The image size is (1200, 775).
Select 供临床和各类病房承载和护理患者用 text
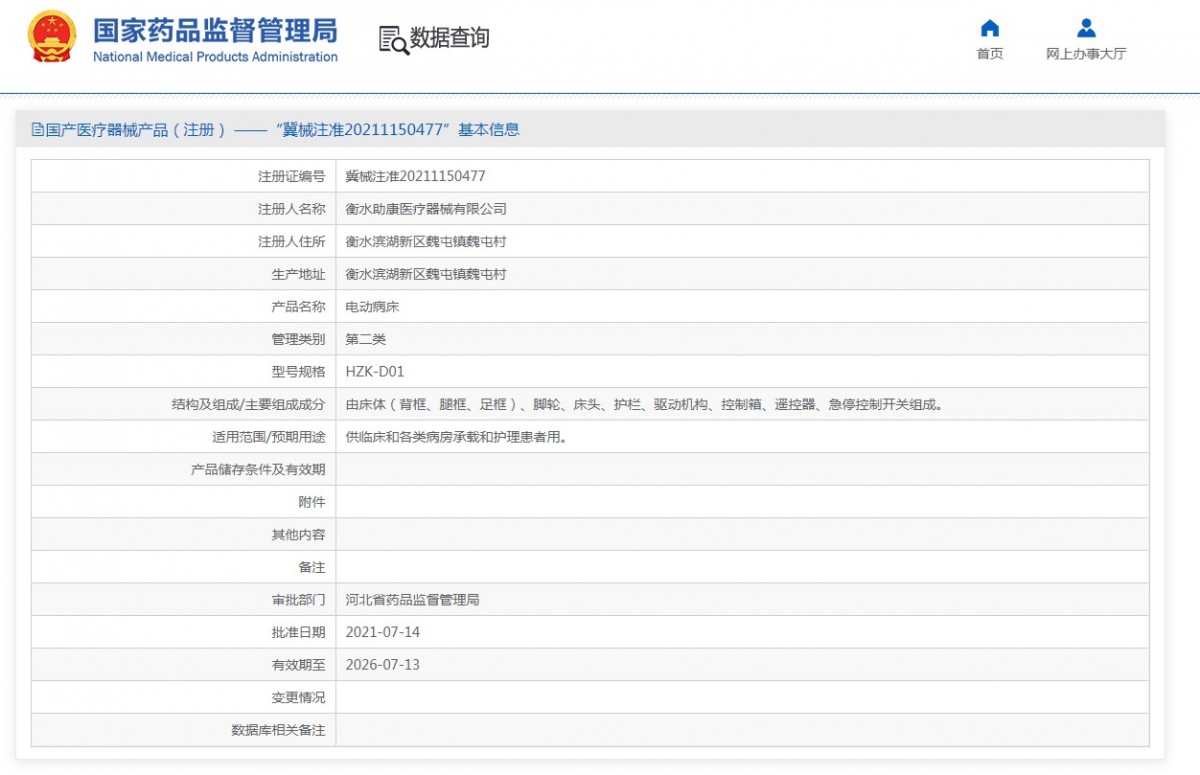point(457,437)
